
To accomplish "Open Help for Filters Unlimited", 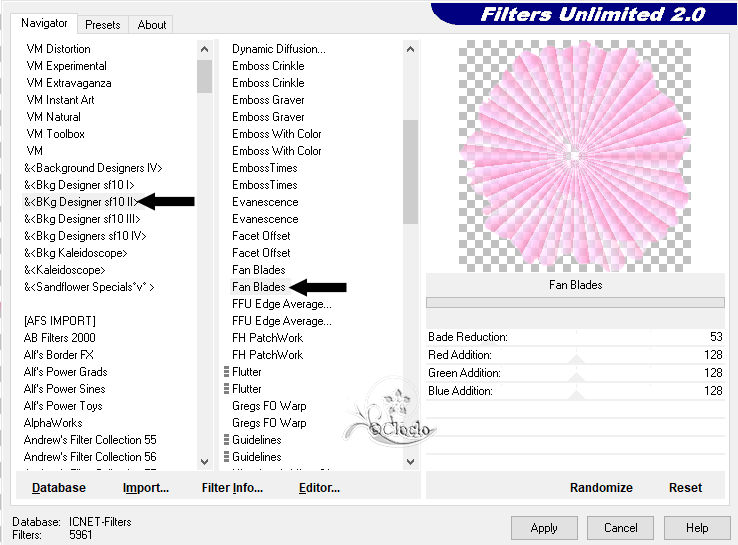I will pos(697,528).
